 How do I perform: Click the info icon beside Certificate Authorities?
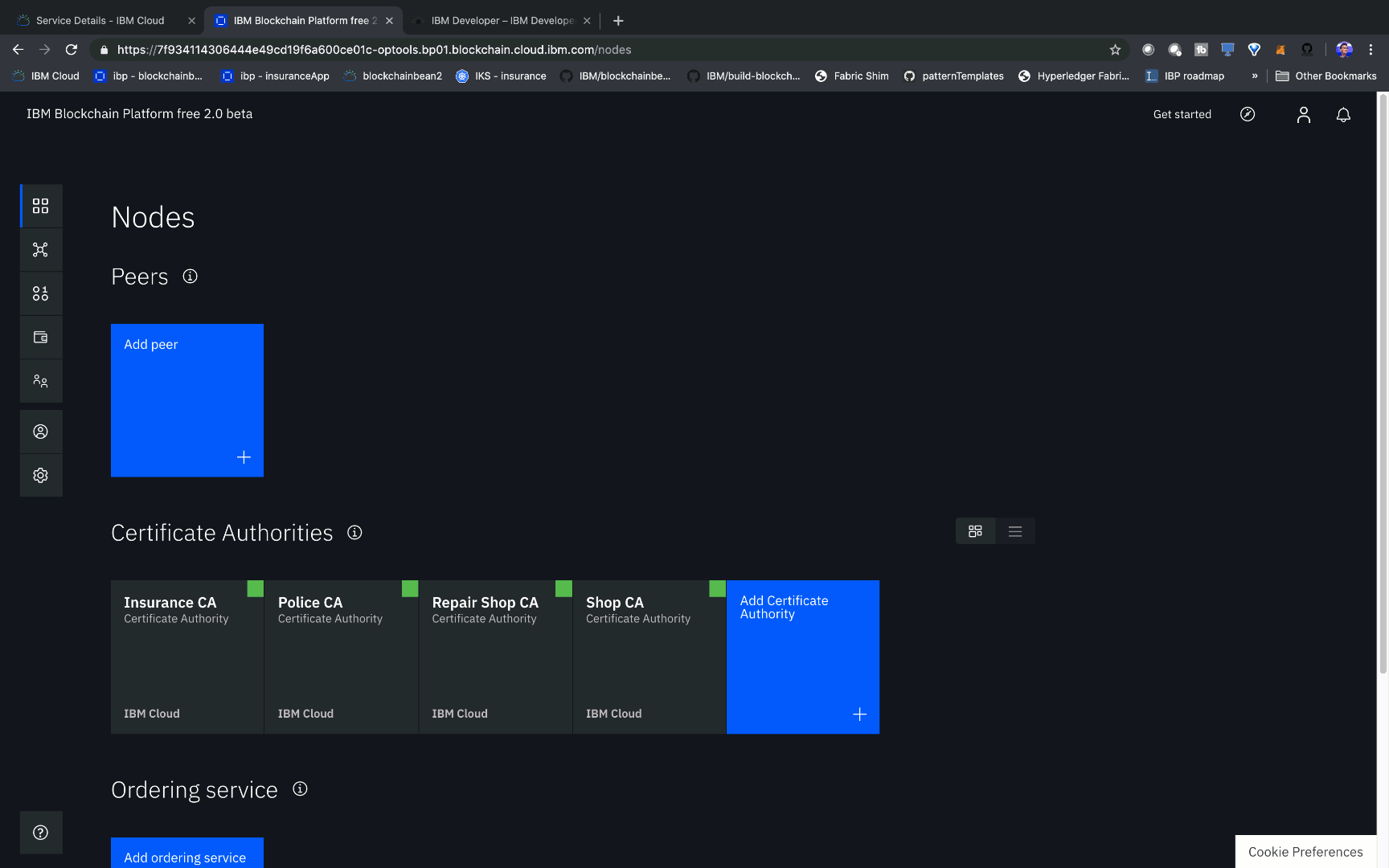pos(354,532)
